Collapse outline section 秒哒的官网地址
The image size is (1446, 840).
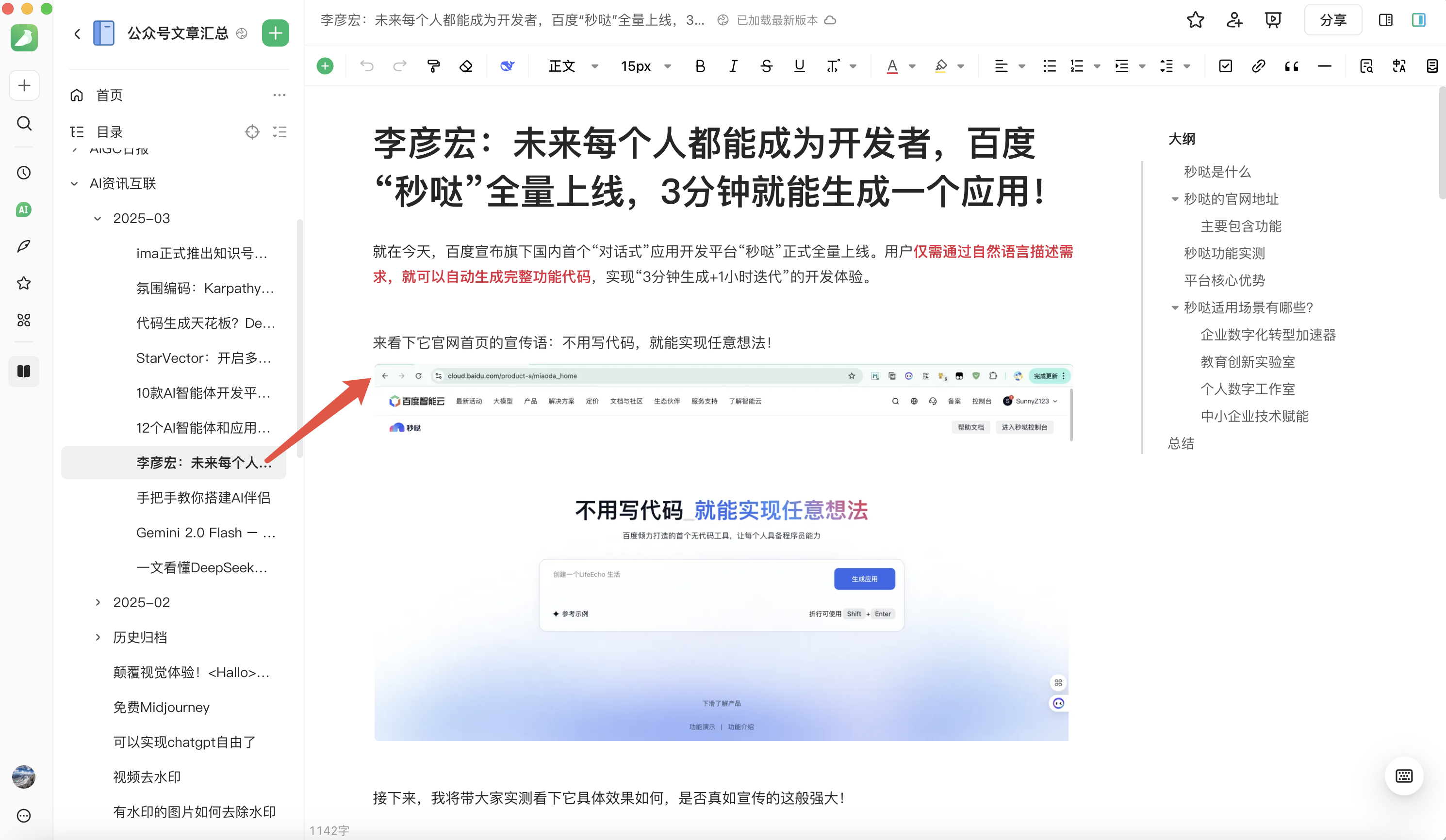[x=1175, y=199]
